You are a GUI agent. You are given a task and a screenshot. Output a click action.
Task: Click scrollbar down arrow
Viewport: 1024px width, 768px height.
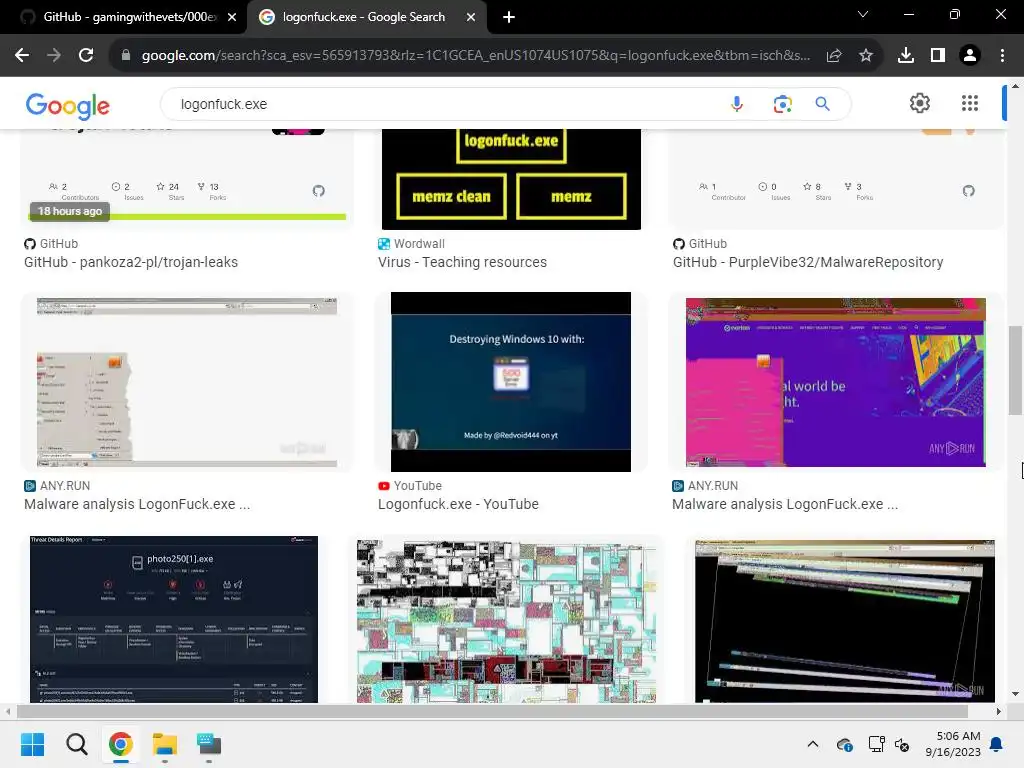click(x=1014, y=694)
